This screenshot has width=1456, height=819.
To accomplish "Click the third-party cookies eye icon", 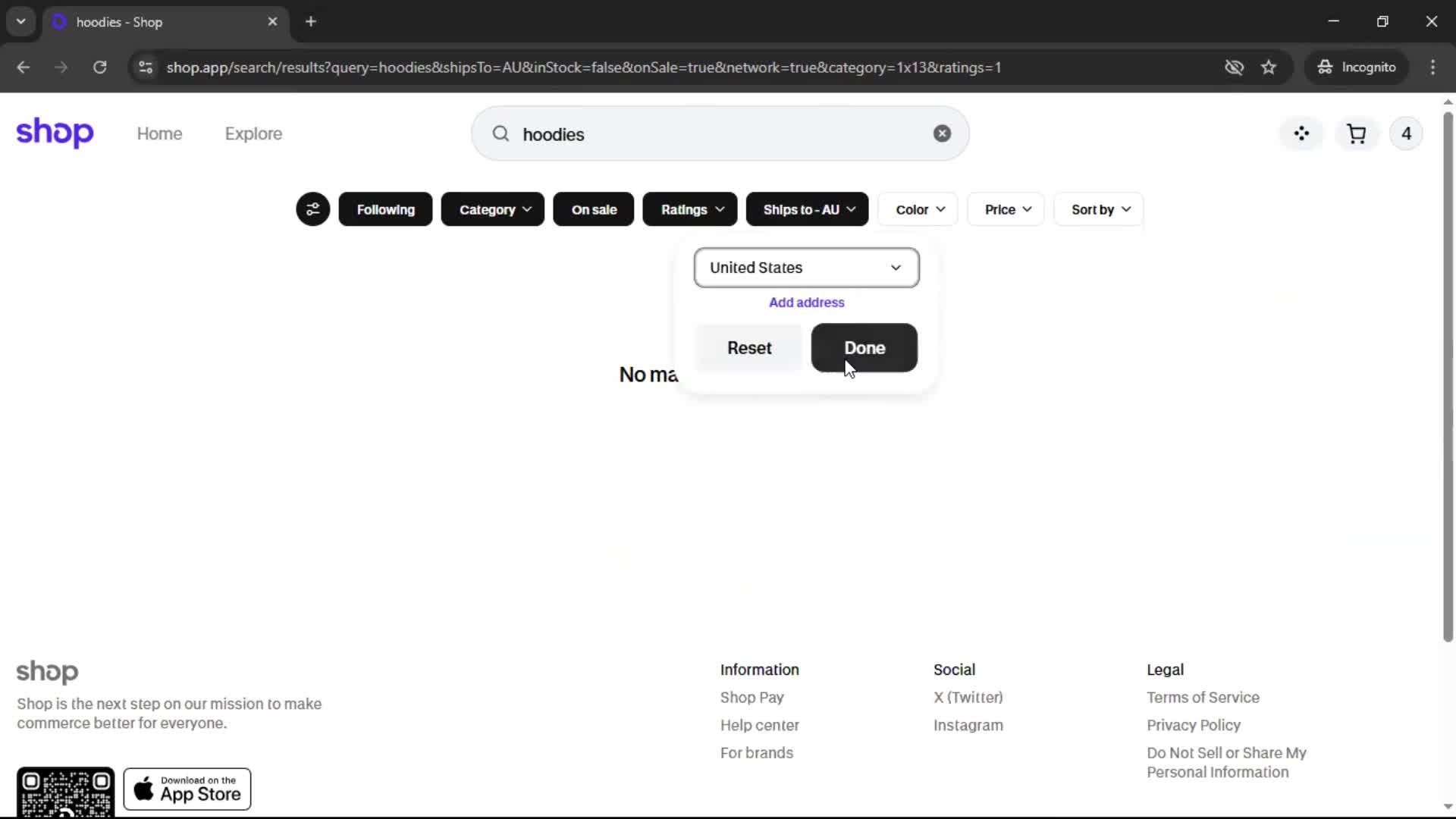I will click(1234, 67).
